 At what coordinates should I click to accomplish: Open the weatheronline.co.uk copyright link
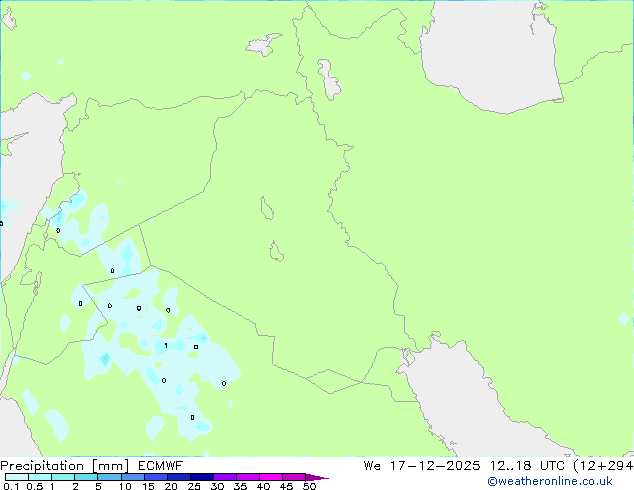[550, 481]
